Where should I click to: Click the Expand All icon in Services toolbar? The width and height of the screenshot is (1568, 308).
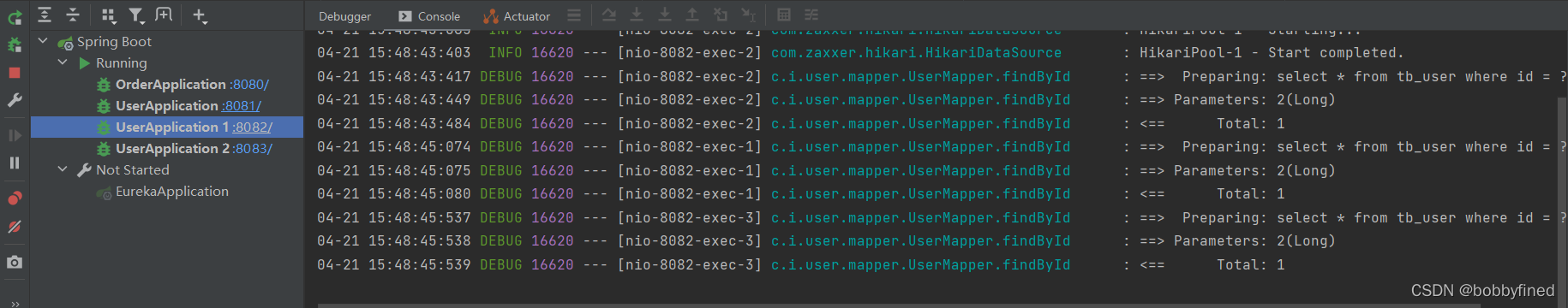[45, 15]
